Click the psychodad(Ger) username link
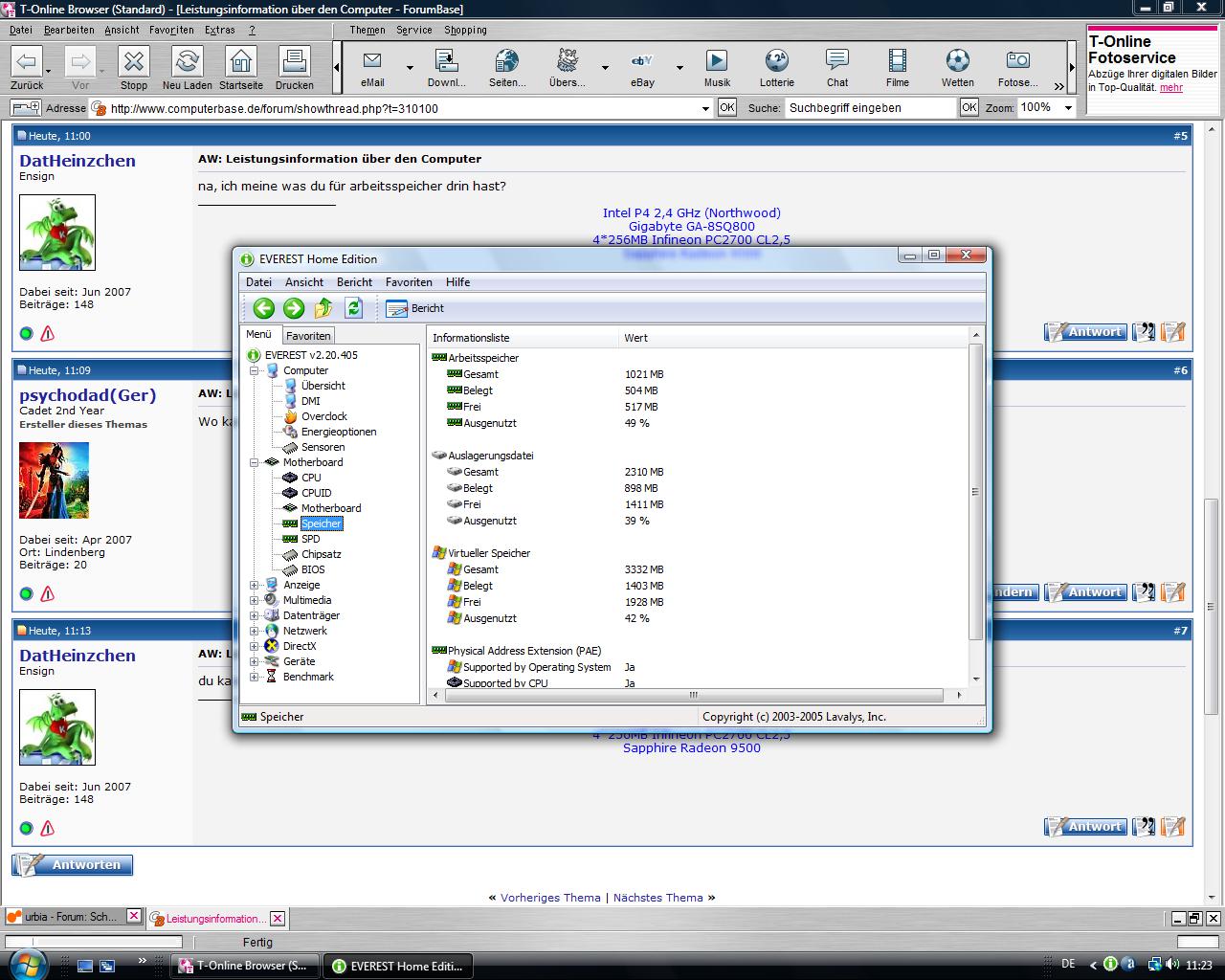The height and width of the screenshot is (980, 1225). coord(87,395)
